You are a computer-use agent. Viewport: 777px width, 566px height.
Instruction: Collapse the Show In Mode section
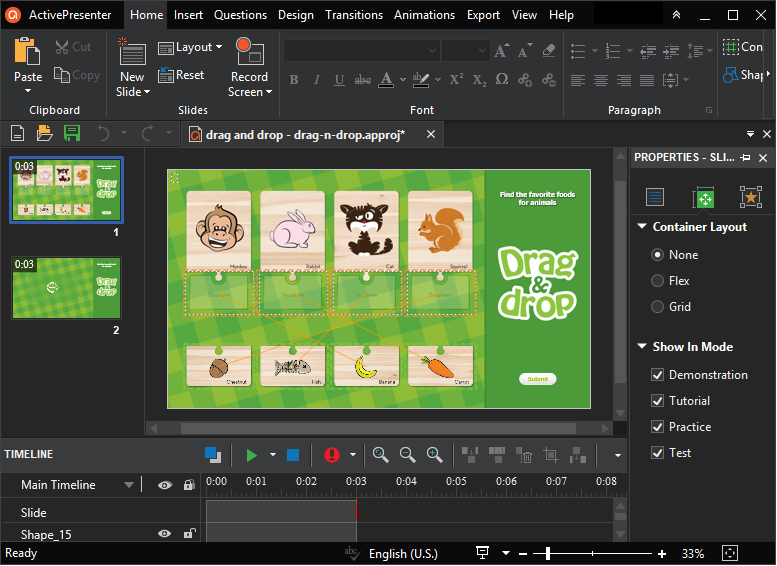(x=642, y=347)
